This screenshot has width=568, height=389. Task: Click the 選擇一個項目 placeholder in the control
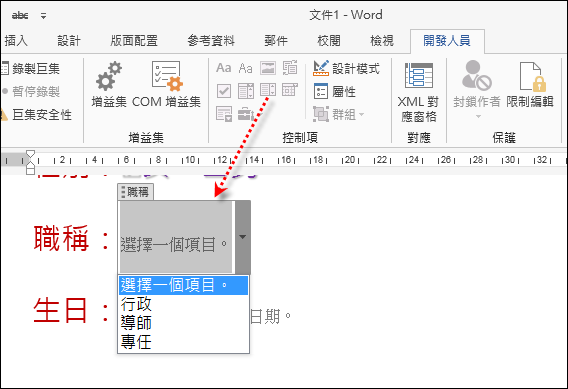(x=174, y=244)
